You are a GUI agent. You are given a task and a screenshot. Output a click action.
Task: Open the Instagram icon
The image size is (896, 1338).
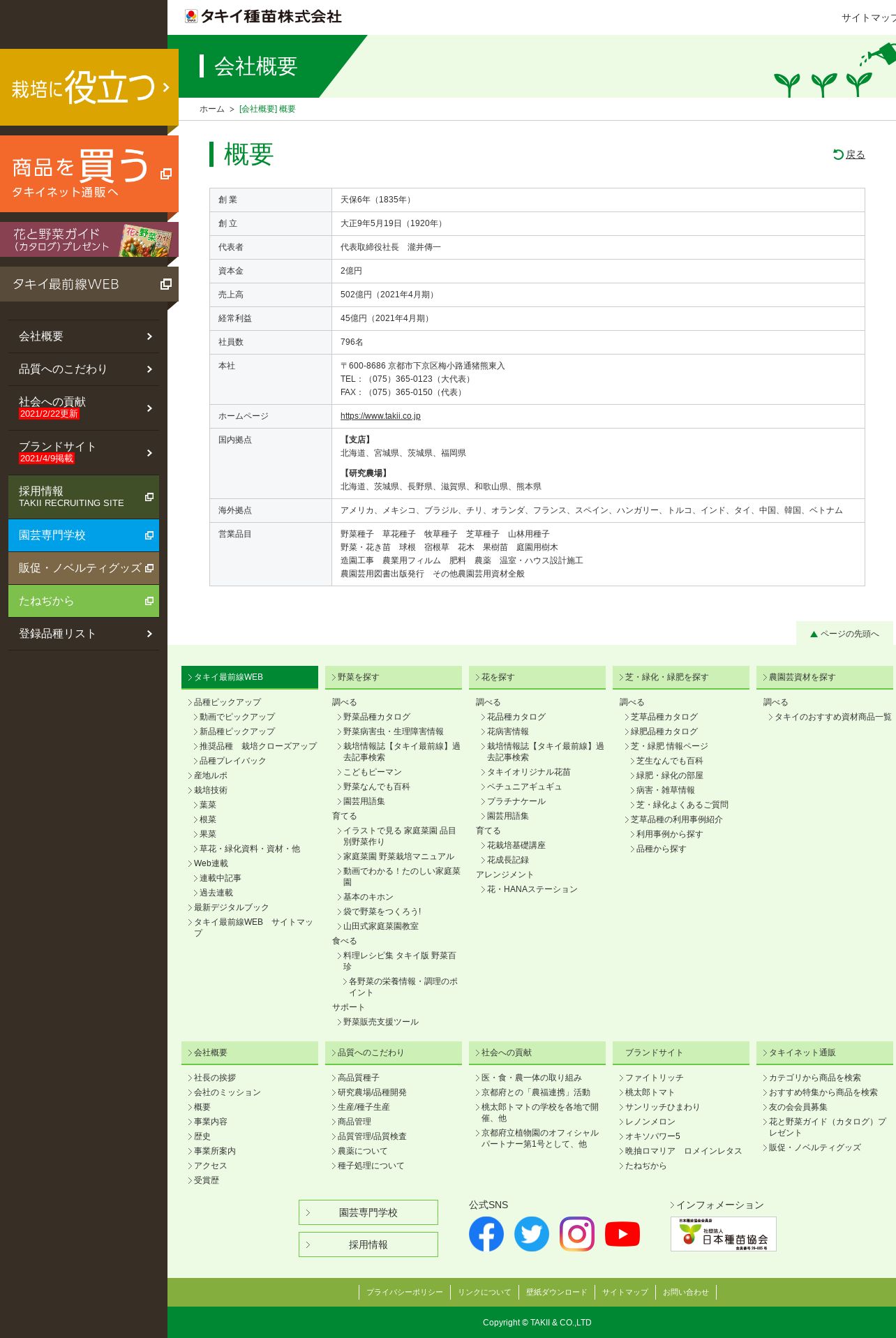577,1234
